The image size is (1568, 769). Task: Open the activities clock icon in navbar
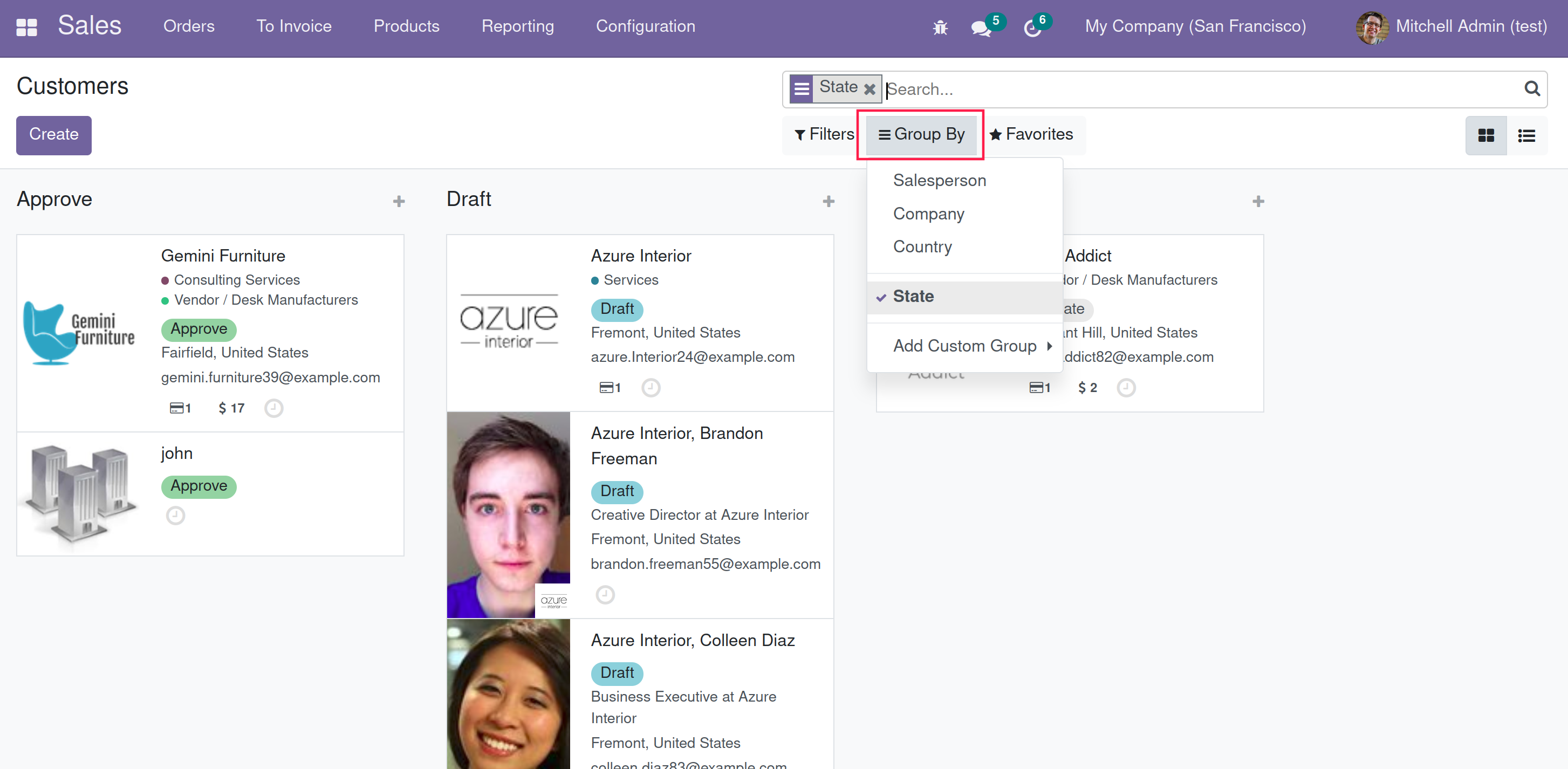1032,28
